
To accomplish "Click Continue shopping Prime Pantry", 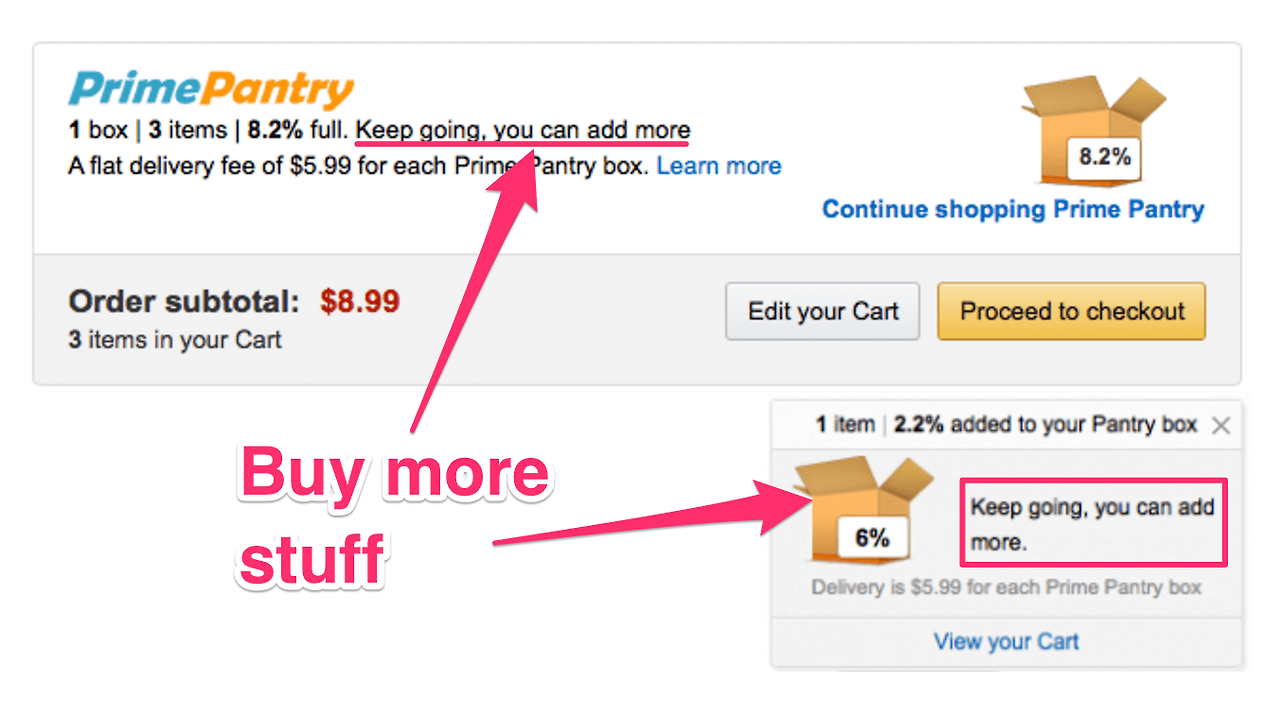I will (x=1012, y=209).
